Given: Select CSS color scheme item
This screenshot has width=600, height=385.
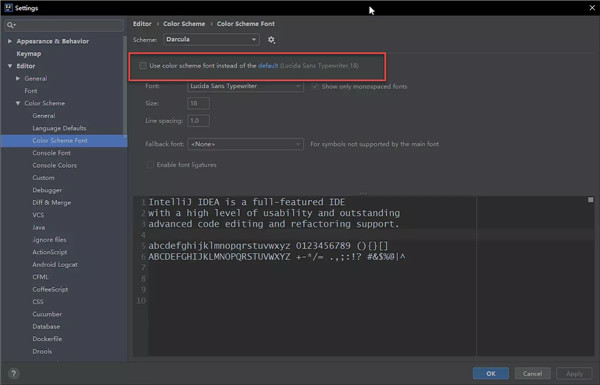Looking at the screenshot, I should [38, 302].
